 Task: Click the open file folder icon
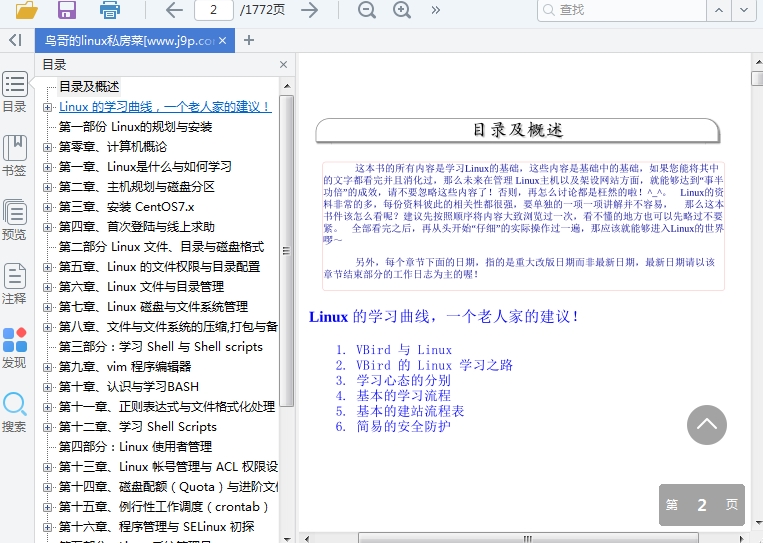[26, 11]
